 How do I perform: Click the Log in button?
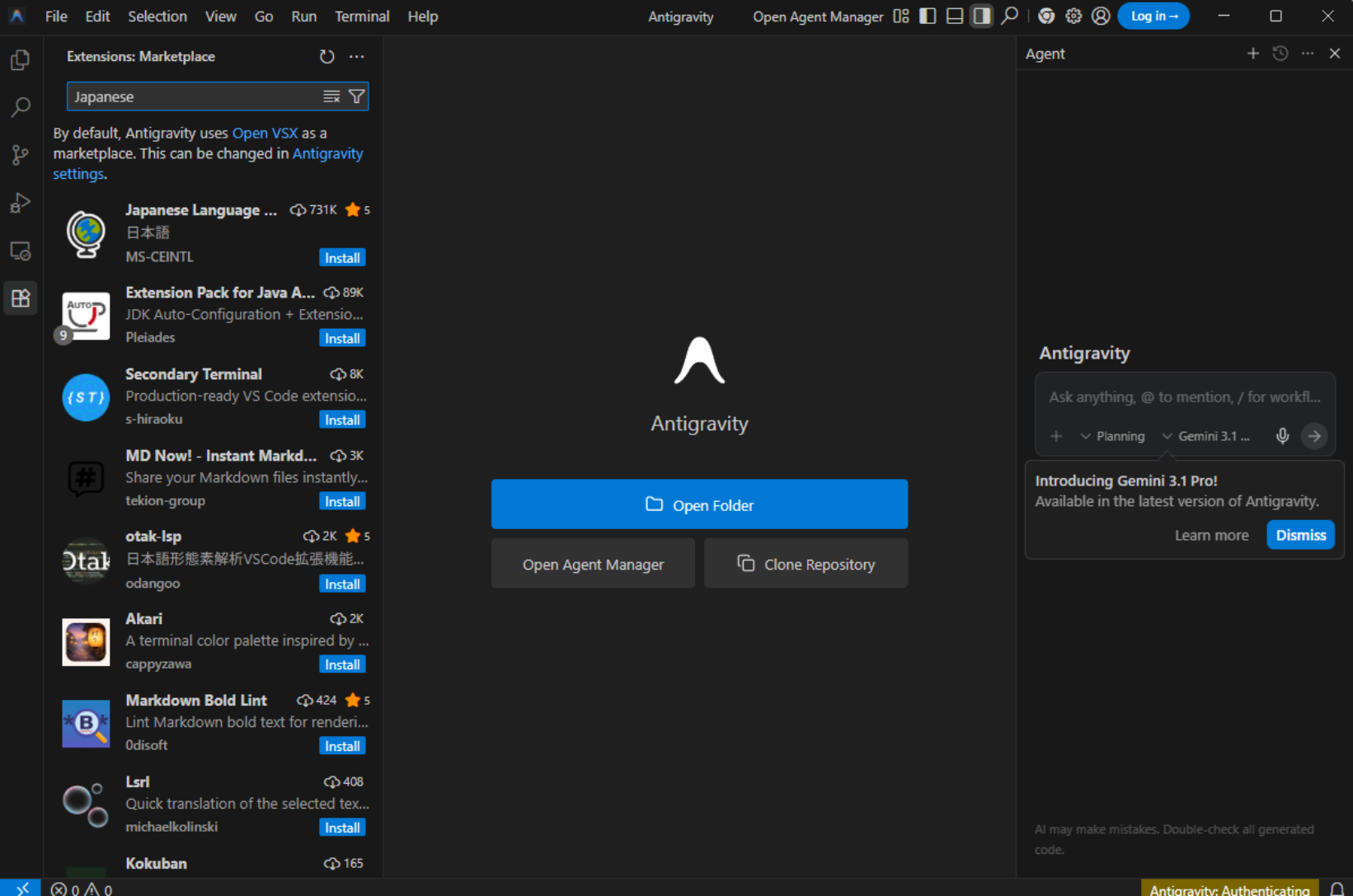1153,16
